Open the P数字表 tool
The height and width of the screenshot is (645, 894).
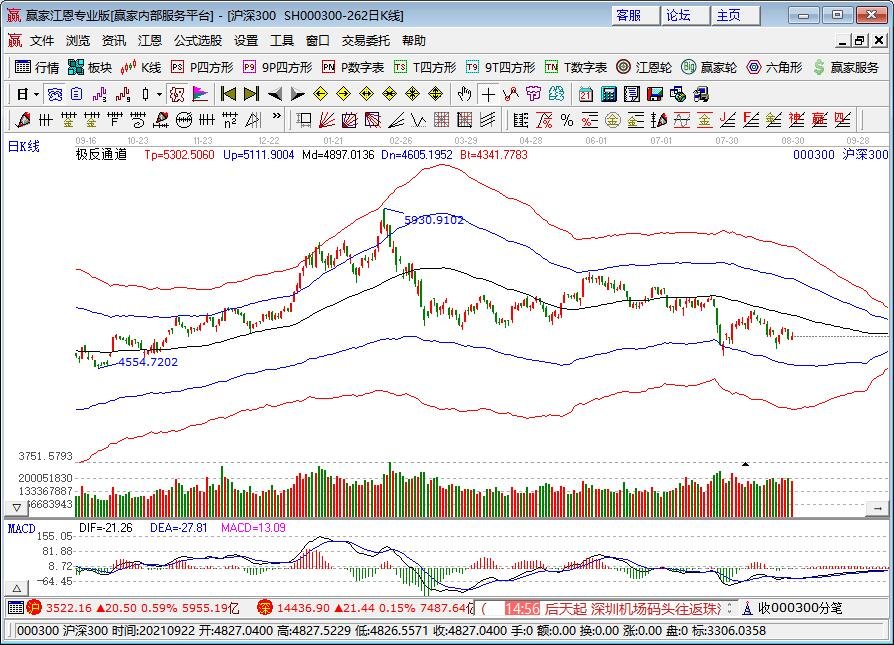point(353,67)
